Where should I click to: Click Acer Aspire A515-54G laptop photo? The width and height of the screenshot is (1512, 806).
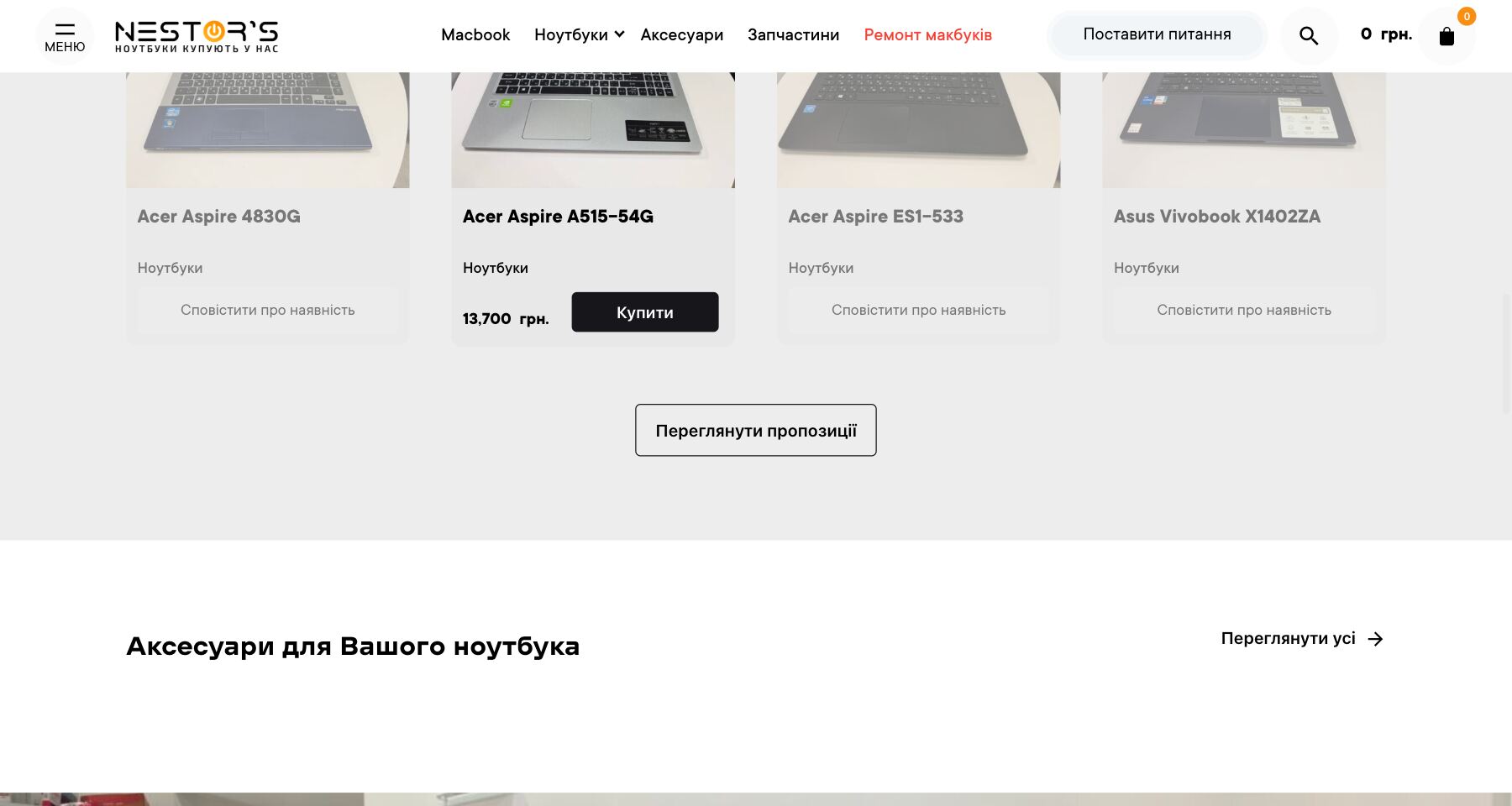(593, 130)
